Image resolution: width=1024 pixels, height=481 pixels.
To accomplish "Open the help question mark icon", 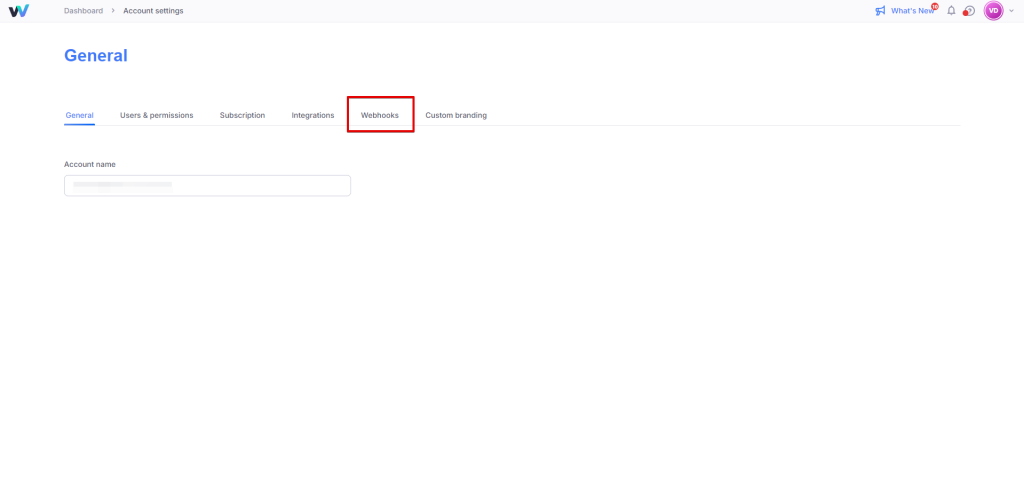I will (969, 11).
